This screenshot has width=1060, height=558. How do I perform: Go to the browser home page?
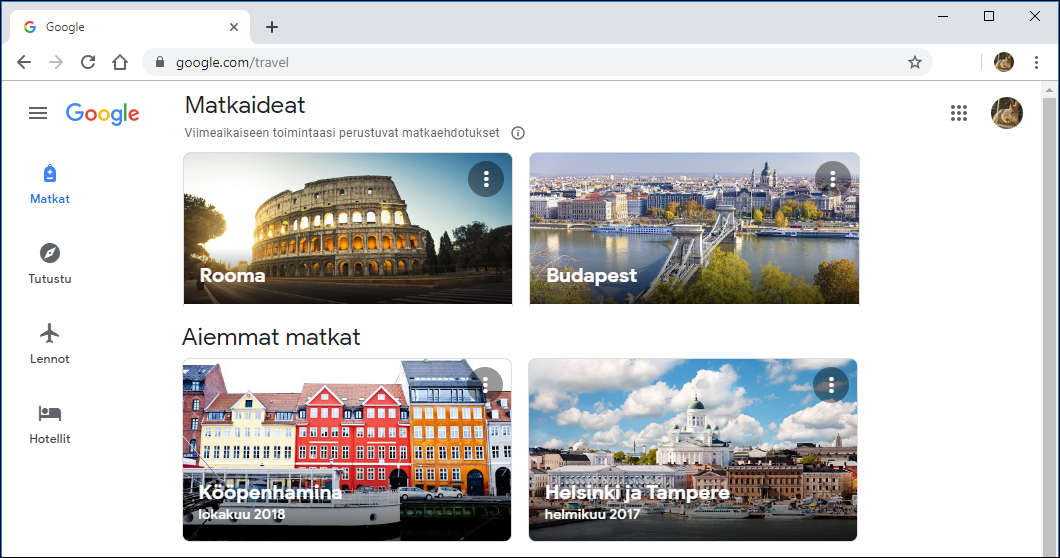coord(120,62)
